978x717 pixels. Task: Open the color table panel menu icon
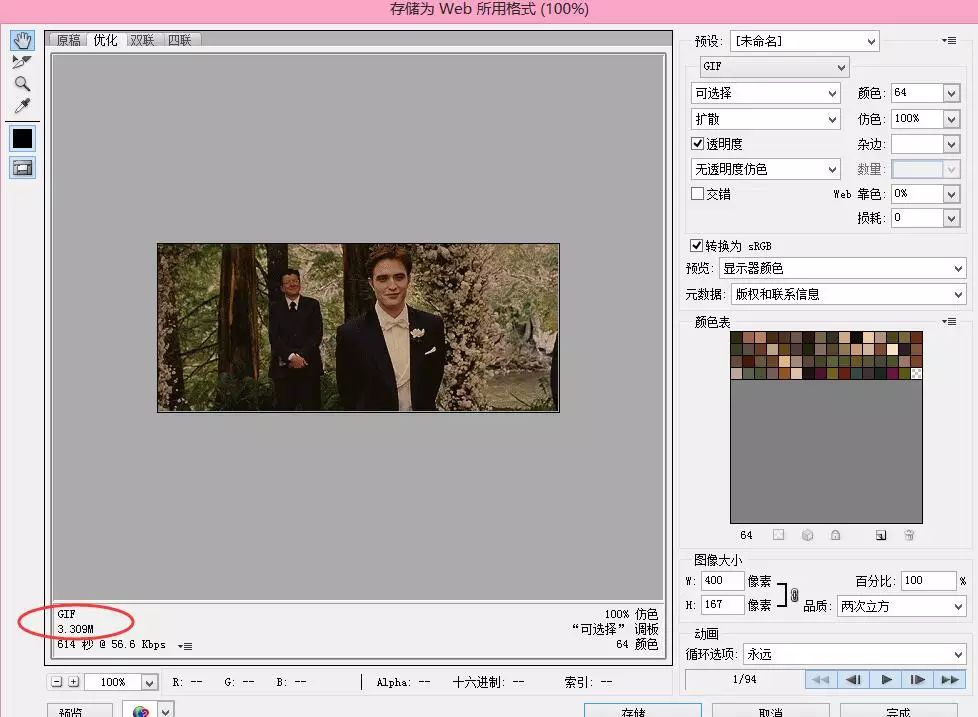point(949,321)
